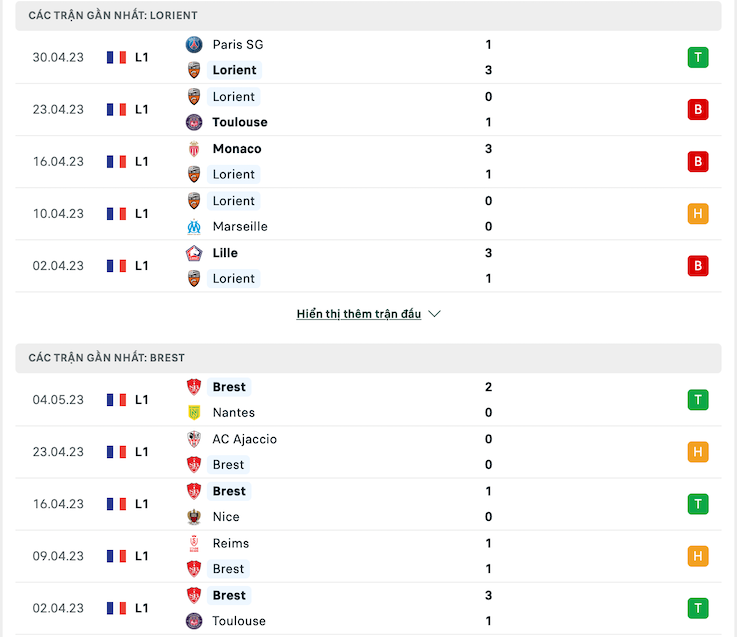Image resolution: width=737 pixels, height=637 pixels.
Task: Click France flag on the 30.04.23 match
Action: click(x=116, y=57)
